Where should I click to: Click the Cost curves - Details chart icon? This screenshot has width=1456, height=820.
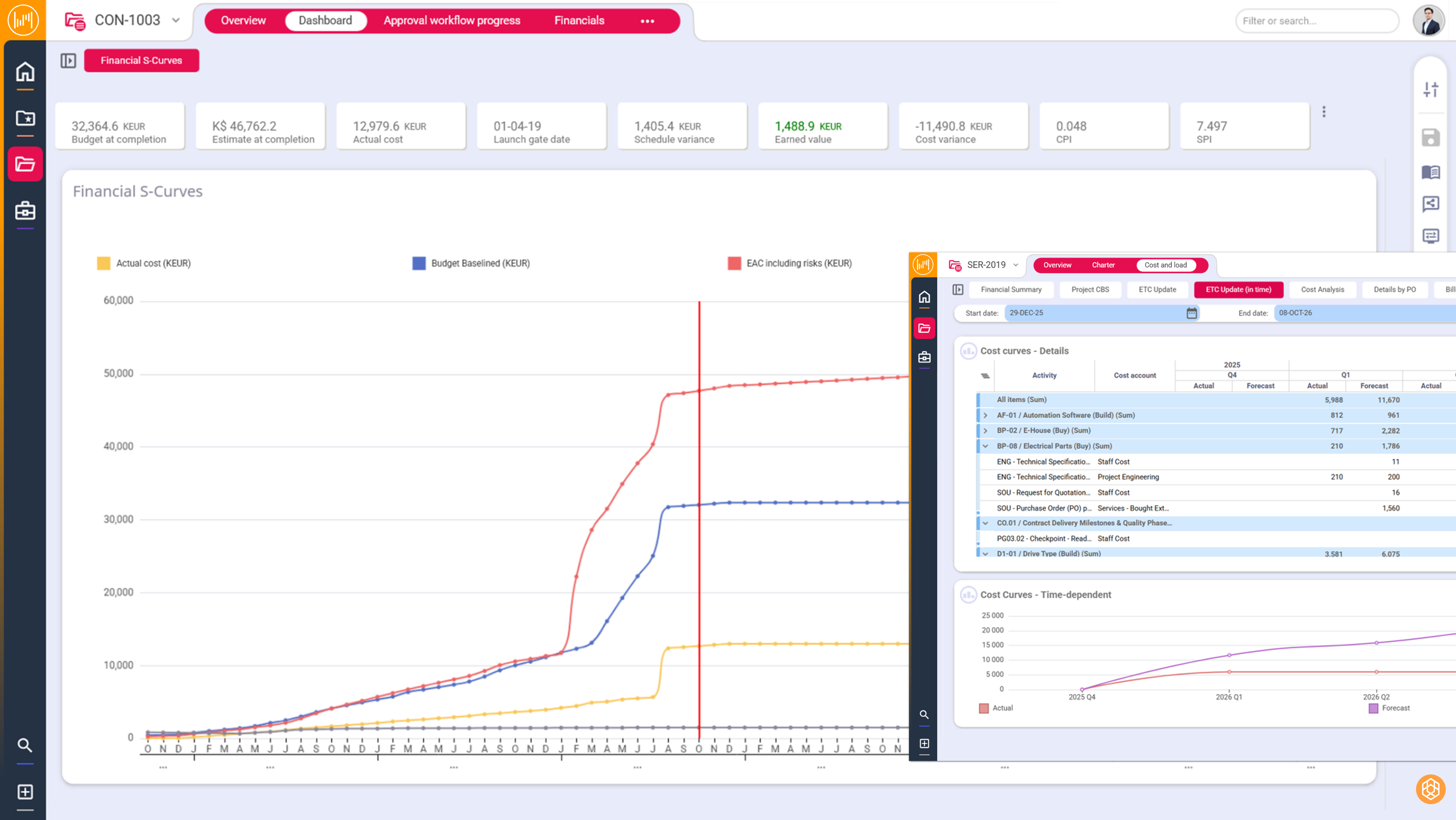(968, 351)
